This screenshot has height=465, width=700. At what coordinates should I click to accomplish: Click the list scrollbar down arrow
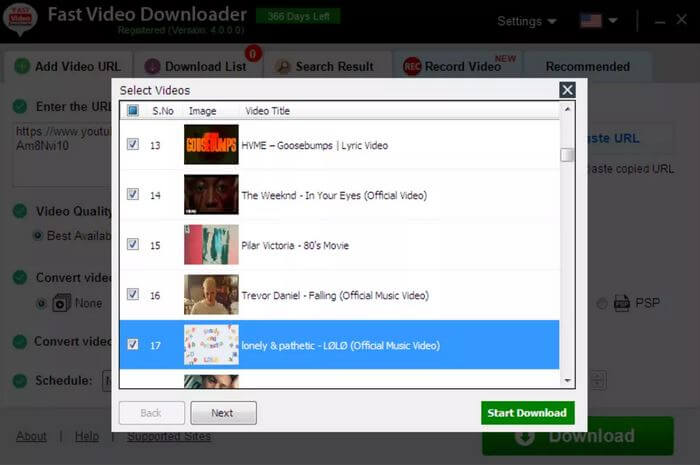coord(567,381)
